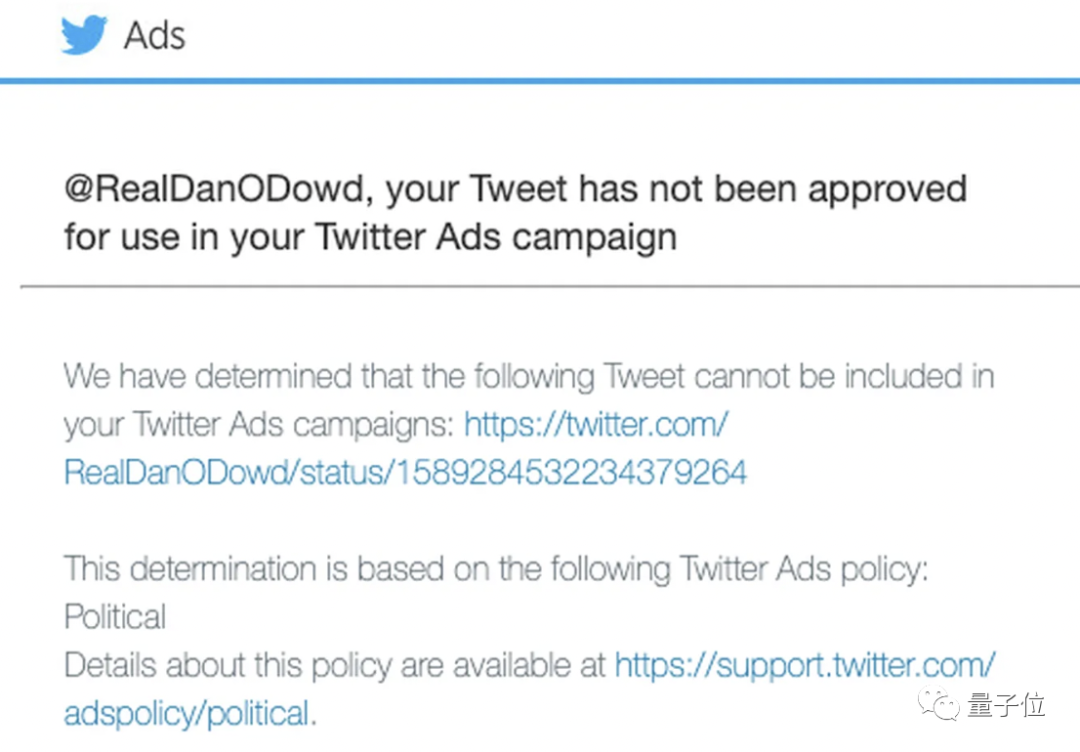Screen dimensions: 1080x752
Task: Click the 'This determination is based' sentence
Action: pos(496,570)
